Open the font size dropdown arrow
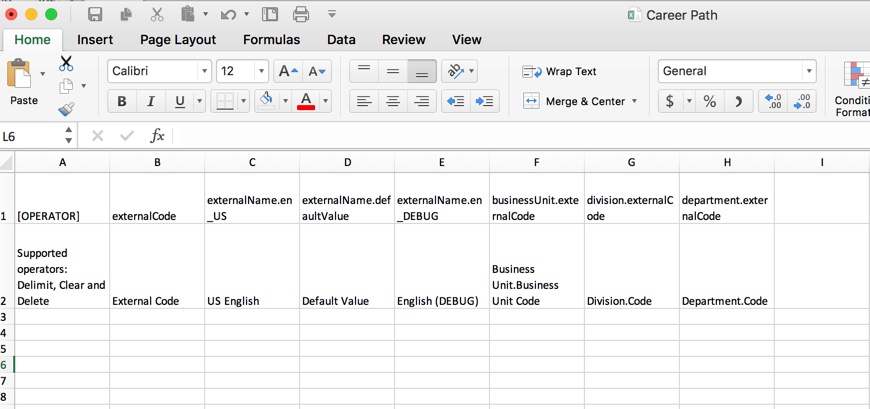This screenshot has width=870, height=409. 261,71
